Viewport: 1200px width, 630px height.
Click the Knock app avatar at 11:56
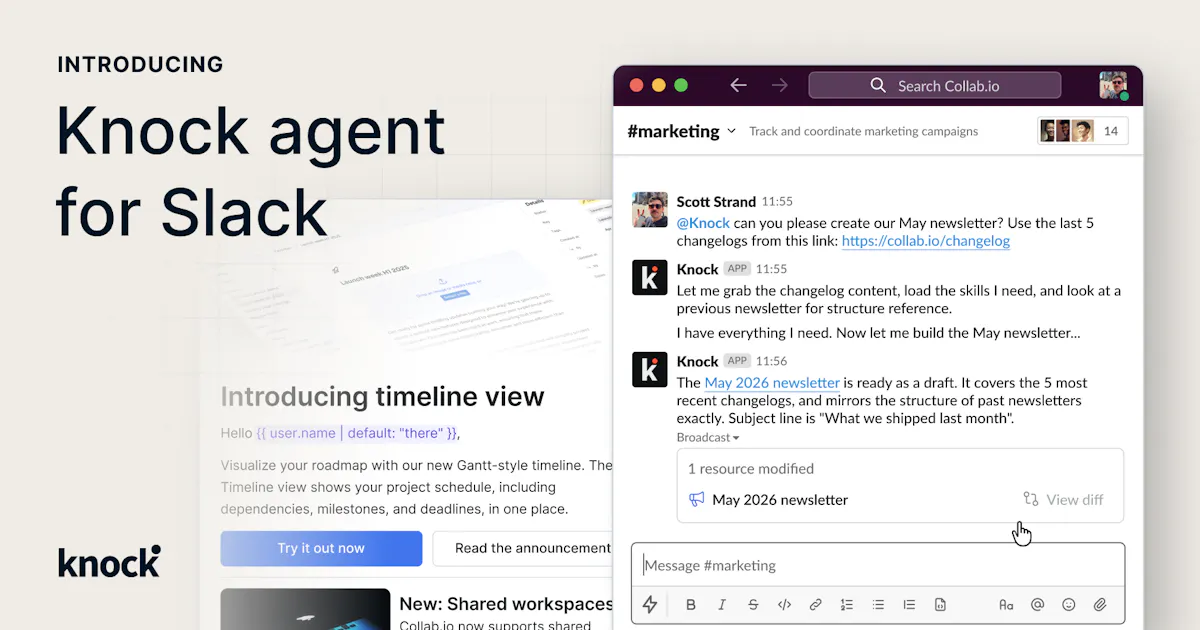click(650, 369)
